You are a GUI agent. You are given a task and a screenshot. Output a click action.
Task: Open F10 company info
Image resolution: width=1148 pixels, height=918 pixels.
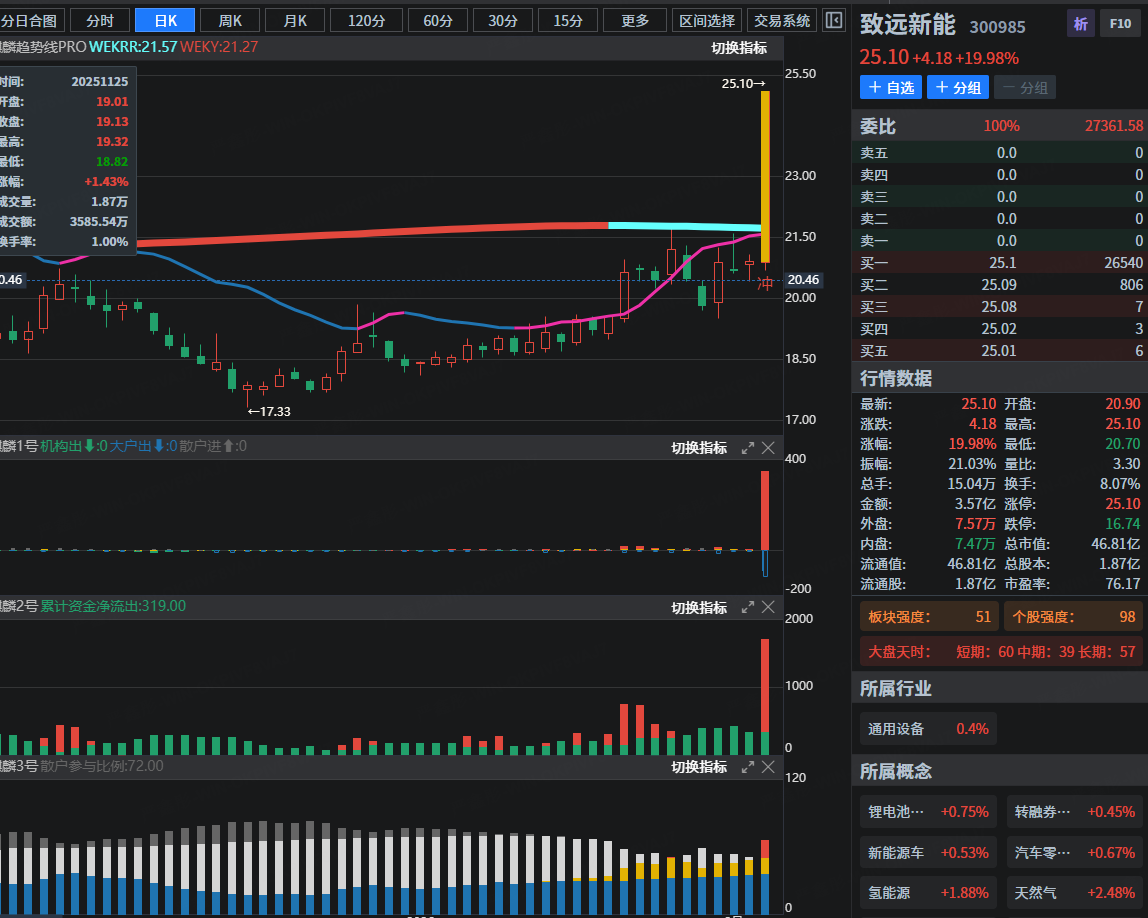[1117, 24]
